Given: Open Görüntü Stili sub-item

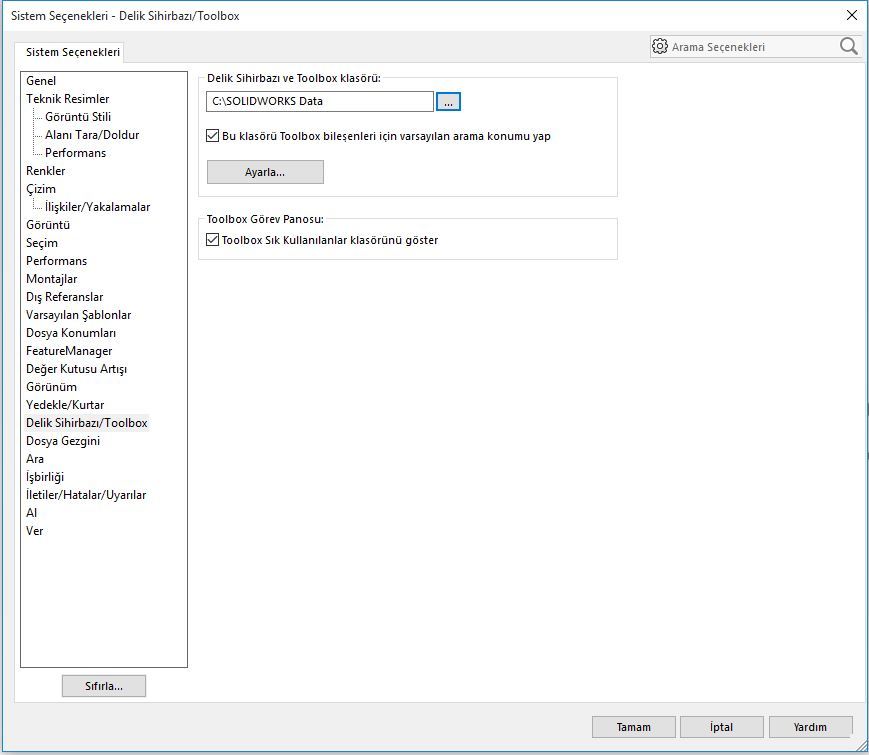Looking at the screenshot, I should (x=78, y=116).
